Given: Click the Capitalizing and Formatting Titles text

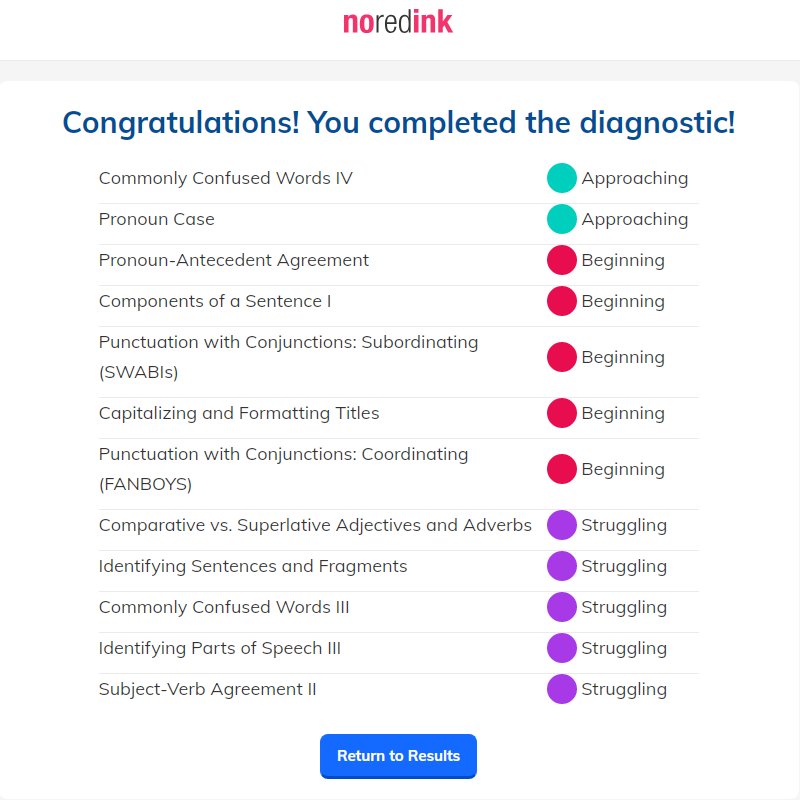Looking at the screenshot, I should 239,413.
